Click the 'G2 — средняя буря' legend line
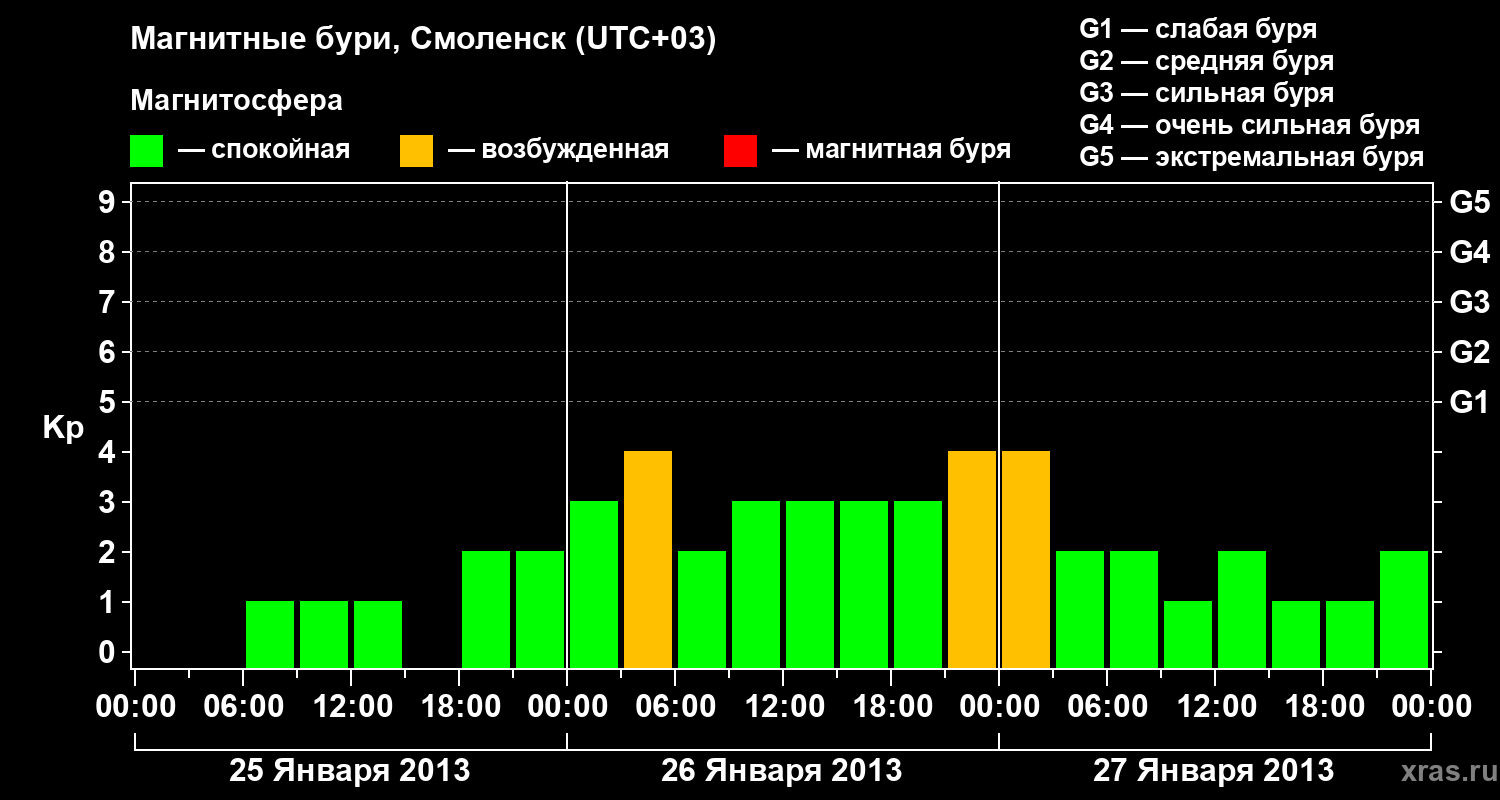 coord(1206,61)
